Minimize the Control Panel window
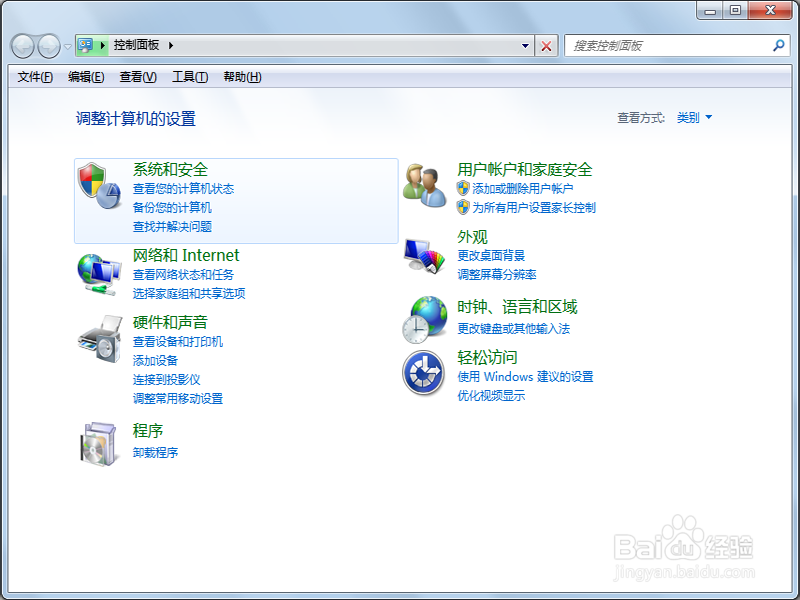 tap(710, 11)
